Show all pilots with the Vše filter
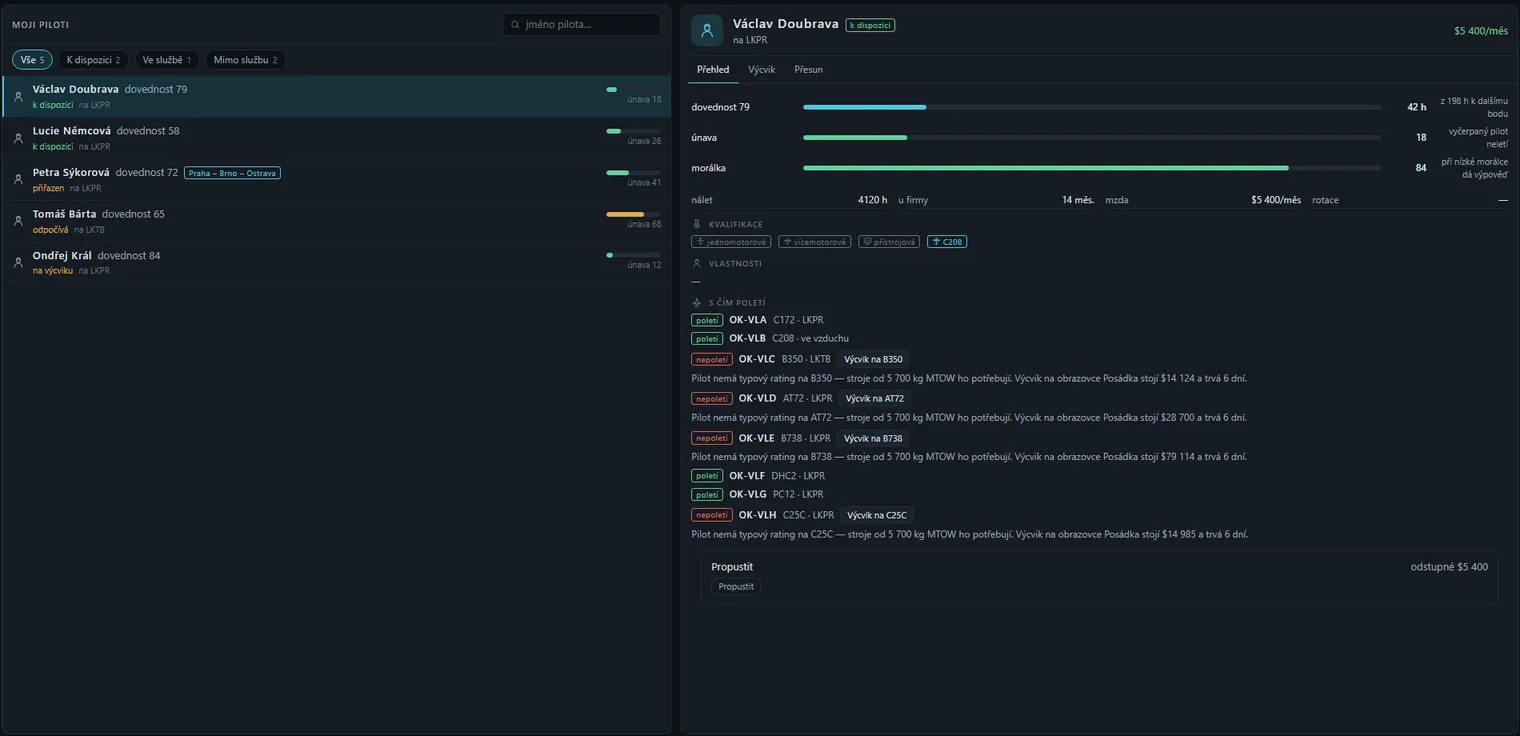This screenshot has width=1520, height=736. (x=33, y=60)
